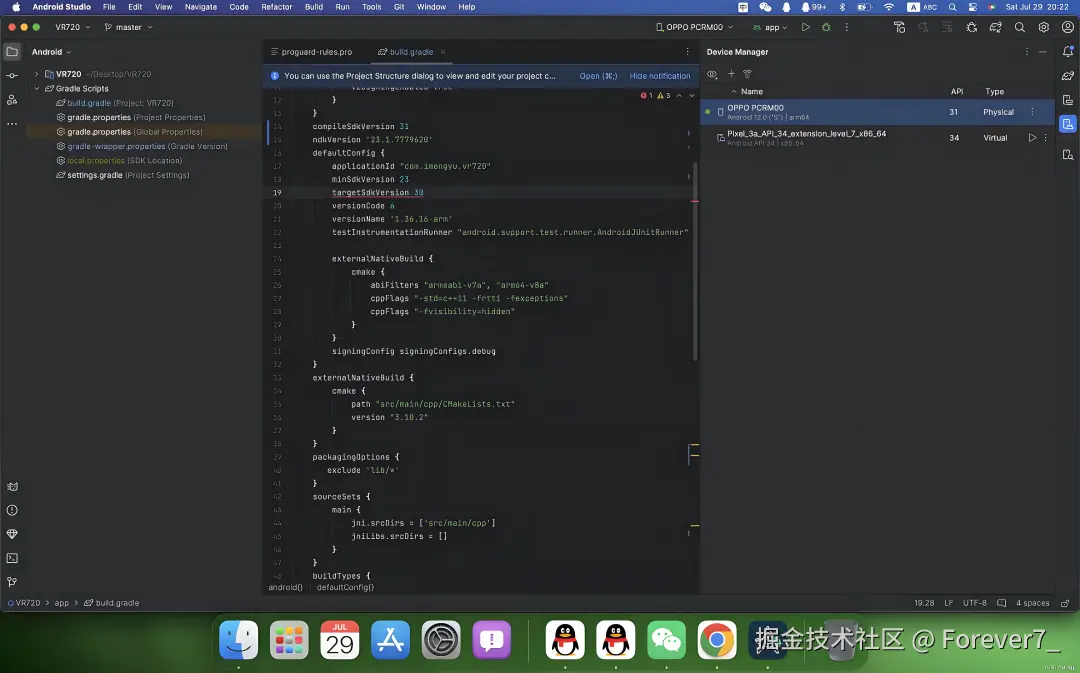Sync project with Gradle files icon
Viewport: 1080px width, 673px height.
coord(995,28)
